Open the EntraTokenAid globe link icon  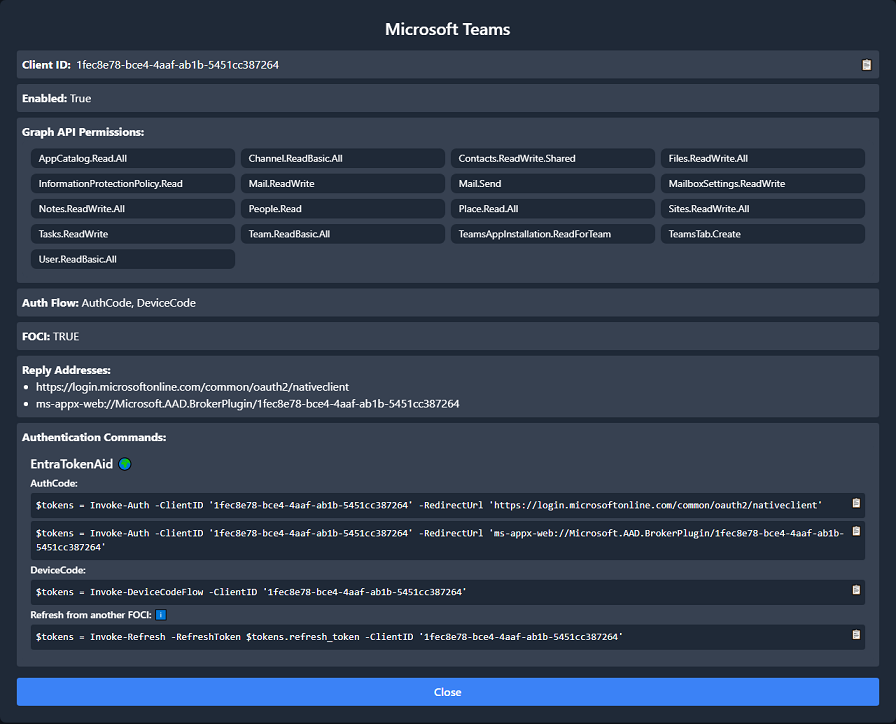coord(125,464)
